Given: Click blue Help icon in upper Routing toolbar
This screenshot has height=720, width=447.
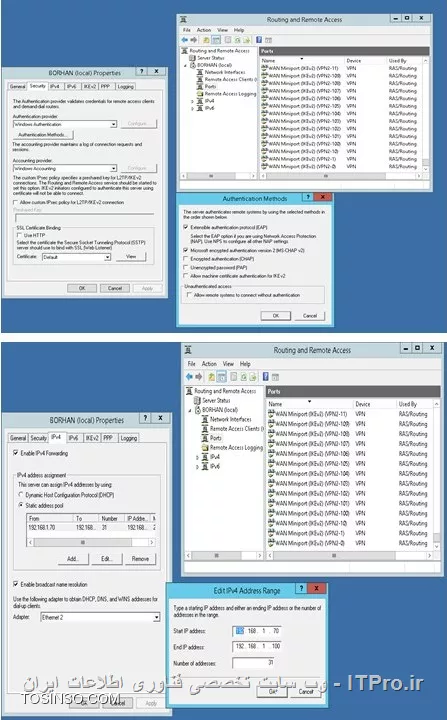Looking at the screenshot, I should [x=259, y=40].
